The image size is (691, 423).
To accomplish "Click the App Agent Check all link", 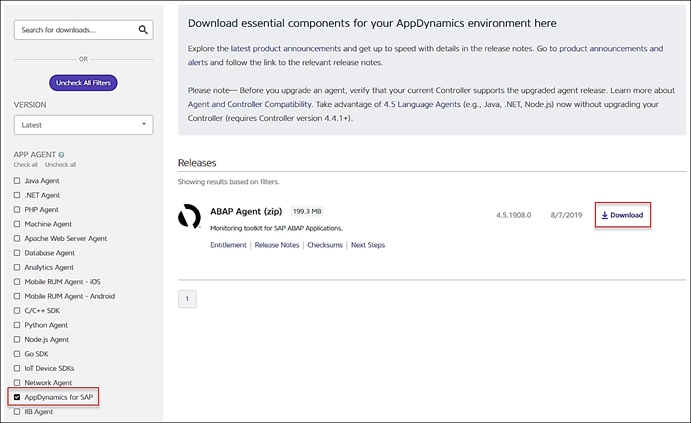I will tap(26, 164).
